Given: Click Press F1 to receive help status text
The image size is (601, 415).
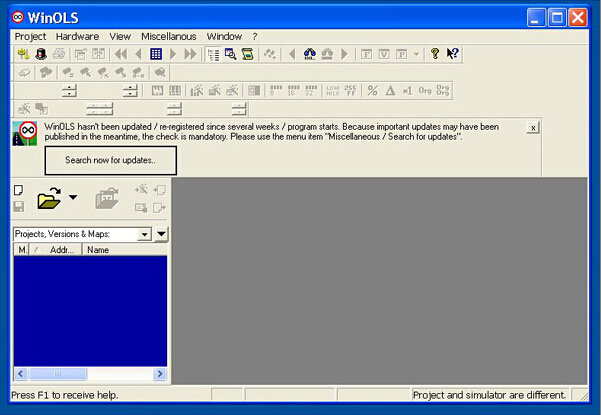Looking at the screenshot, I should (65, 395).
